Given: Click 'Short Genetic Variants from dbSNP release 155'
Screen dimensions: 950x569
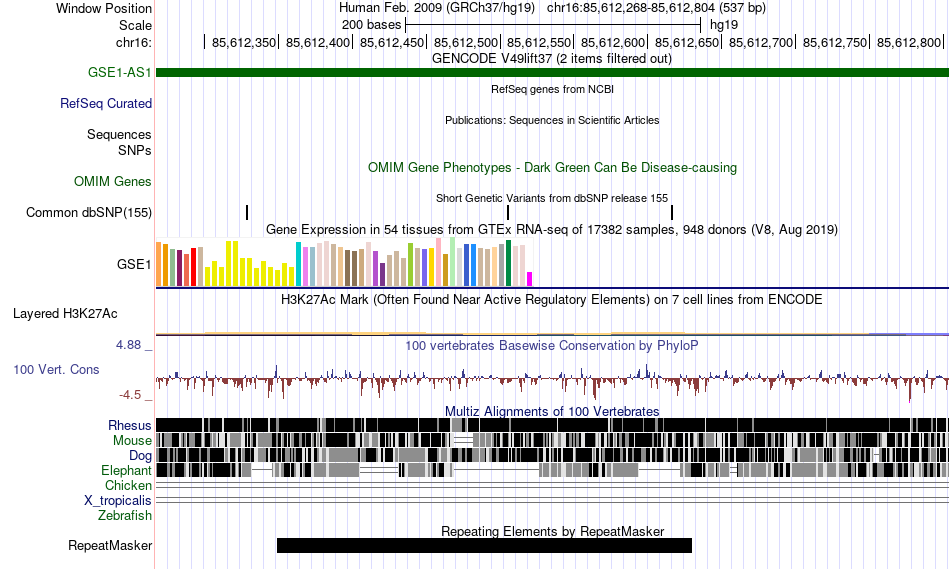Looking at the screenshot, I should [552, 198].
